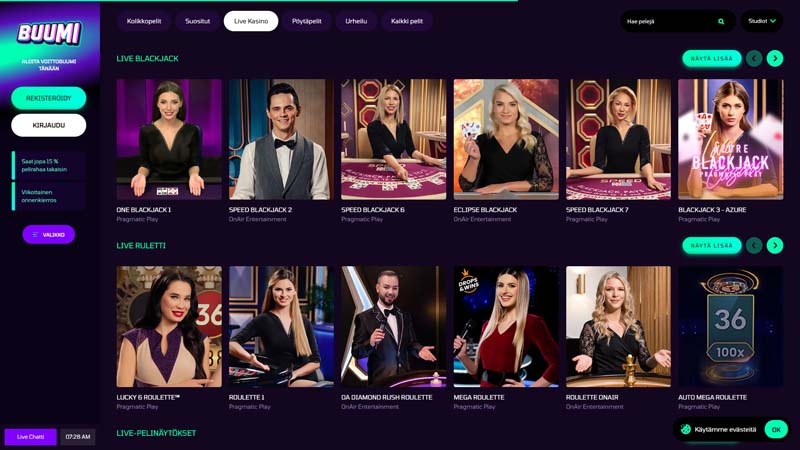The image size is (800, 450).
Task: Go to next Live Ruletti games arrow
Action: [x=774, y=245]
